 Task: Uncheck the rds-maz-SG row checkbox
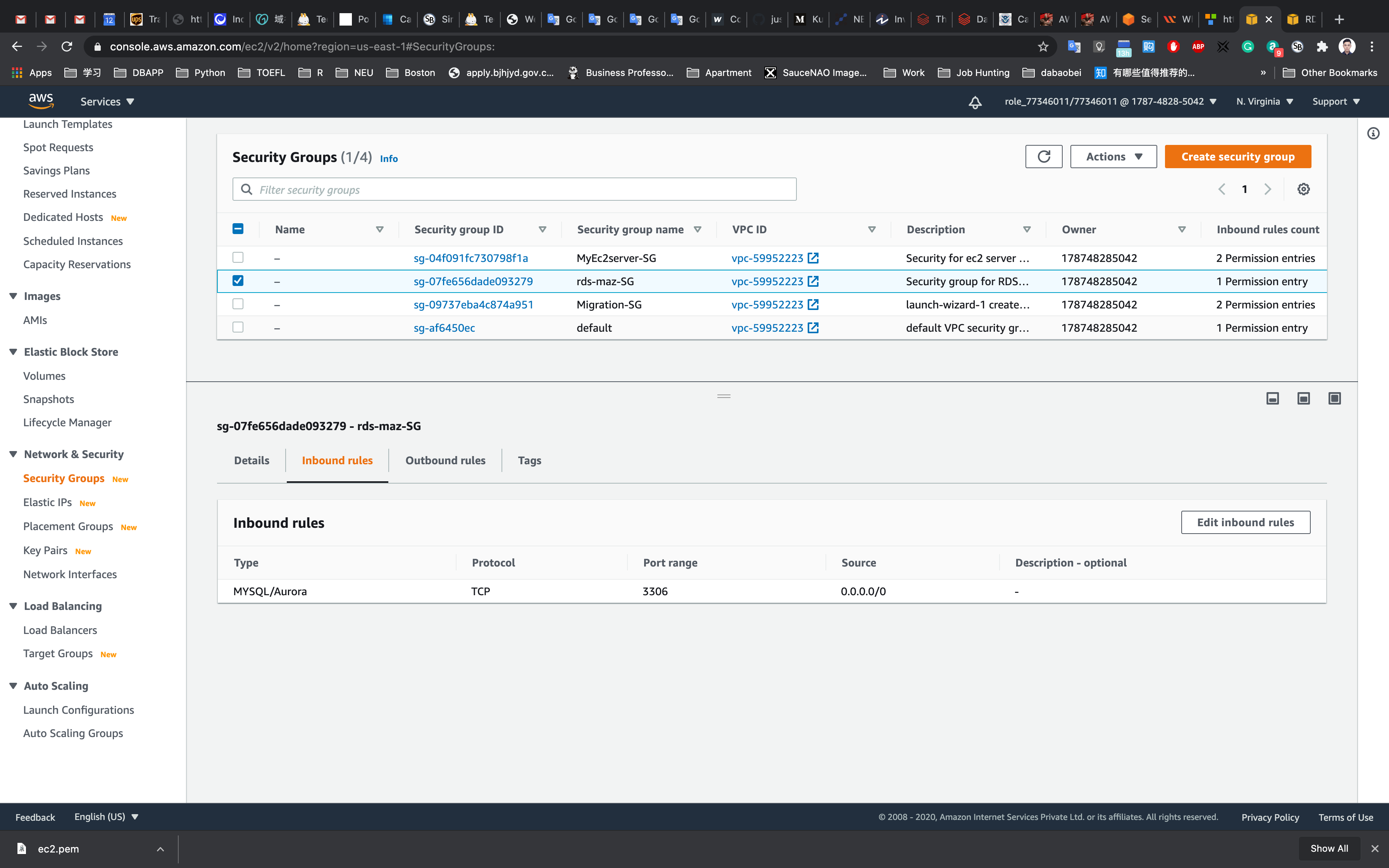tap(238, 281)
